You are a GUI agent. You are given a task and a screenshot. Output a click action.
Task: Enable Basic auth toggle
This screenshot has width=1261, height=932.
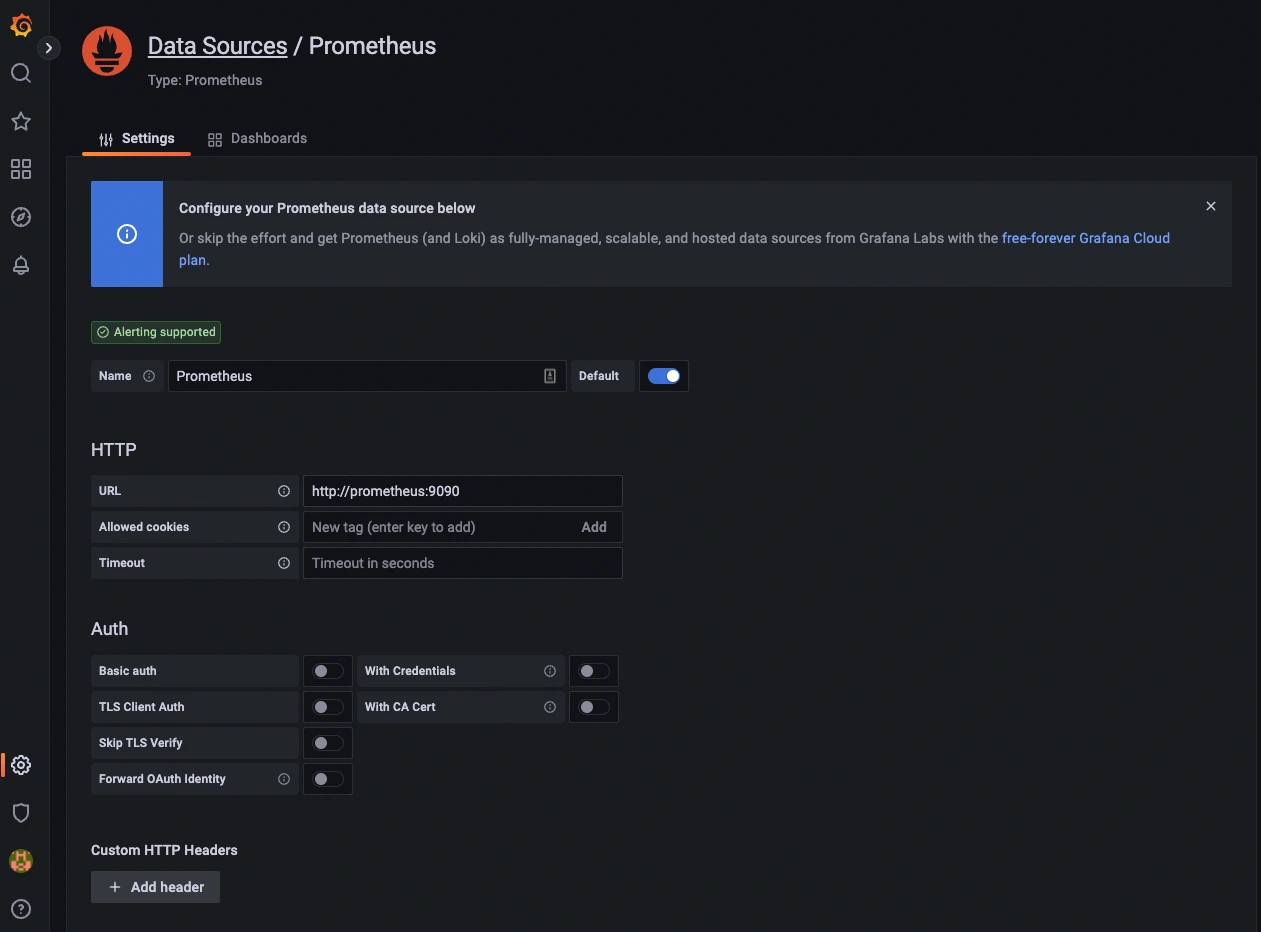click(x=328, y=671)
